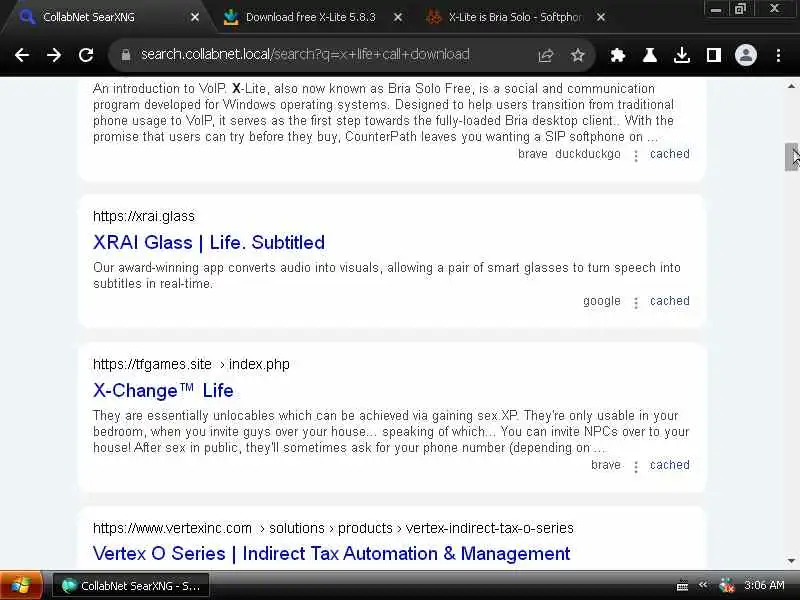Screen dimensions: 800x600
Task: Restore down the browser window
Action: (740, 9)
